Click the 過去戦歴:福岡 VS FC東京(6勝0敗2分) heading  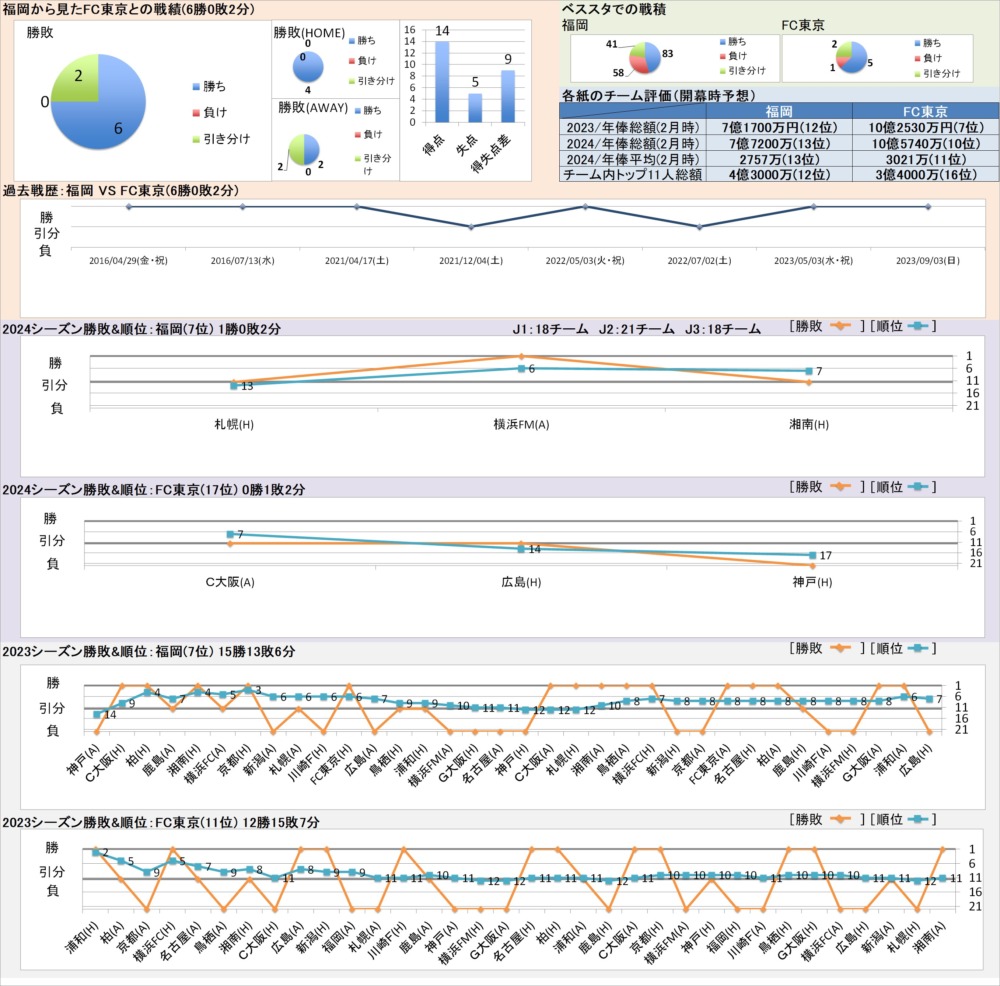[121, 190]
